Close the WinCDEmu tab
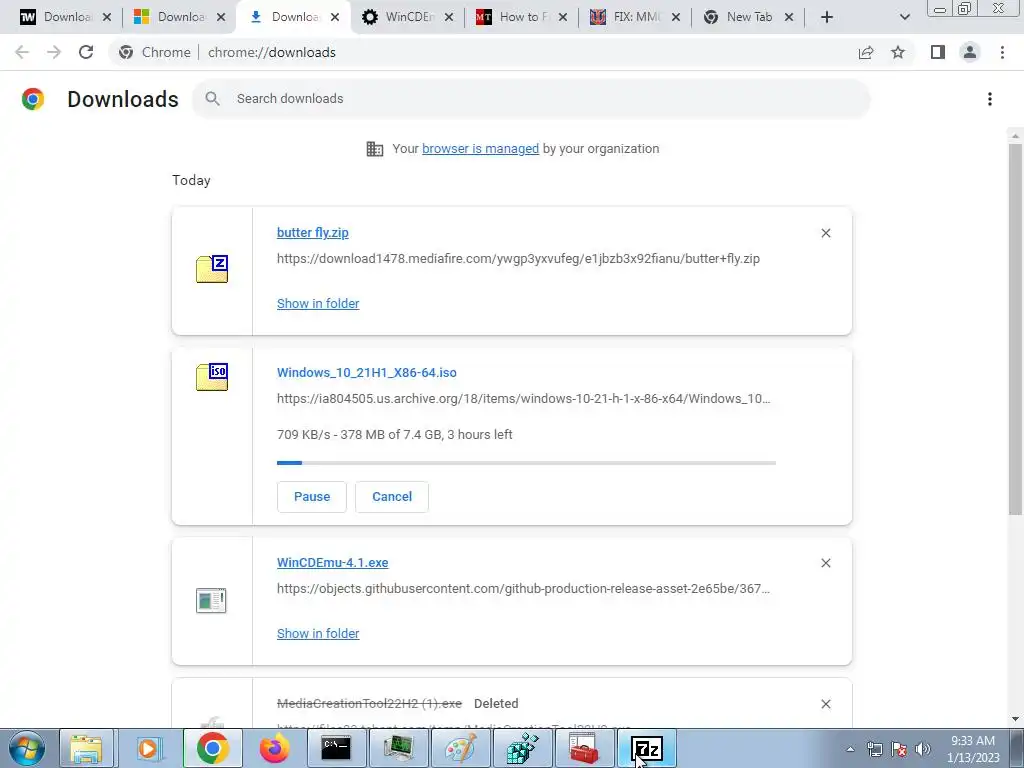This screenshot has width=1024, height=768. pos(449,17)
